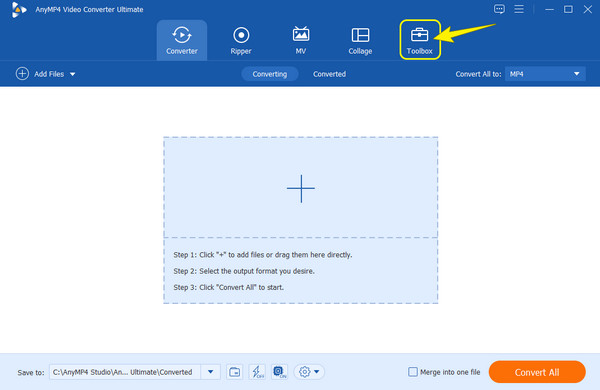This screenshot has width=600, height=390.
Task: Open the Convert All to MP4 dropdown
Action: click(x=545, y=74)
